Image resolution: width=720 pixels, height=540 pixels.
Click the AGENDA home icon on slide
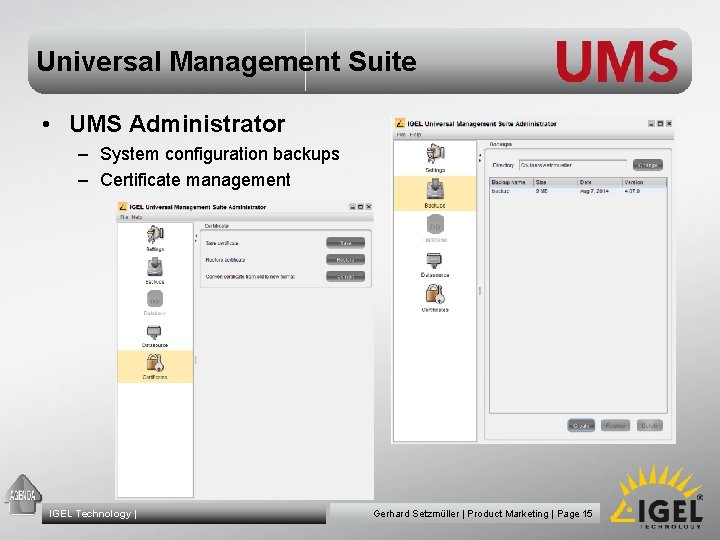[22, 495]
